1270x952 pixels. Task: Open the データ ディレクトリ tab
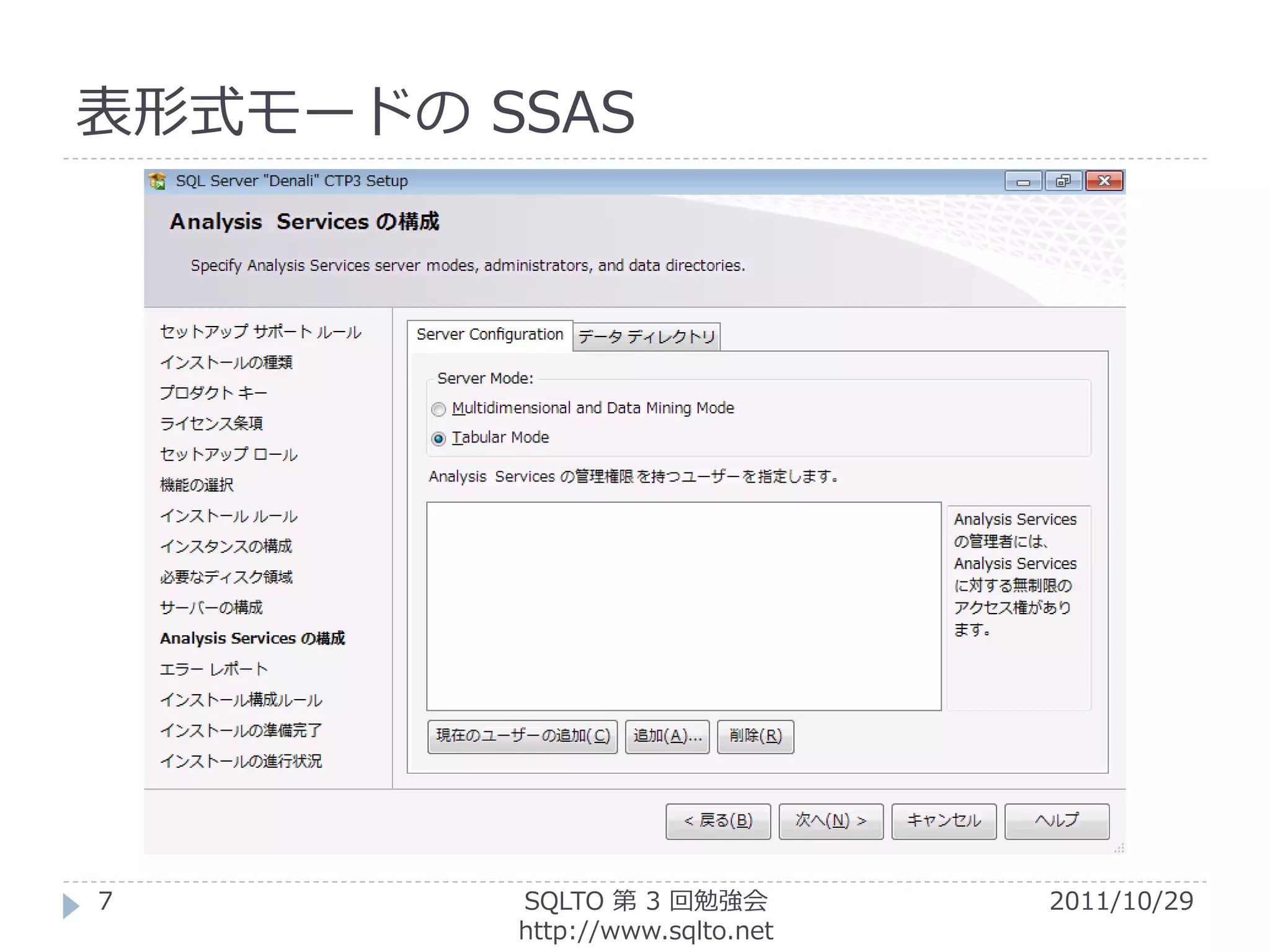647,337
